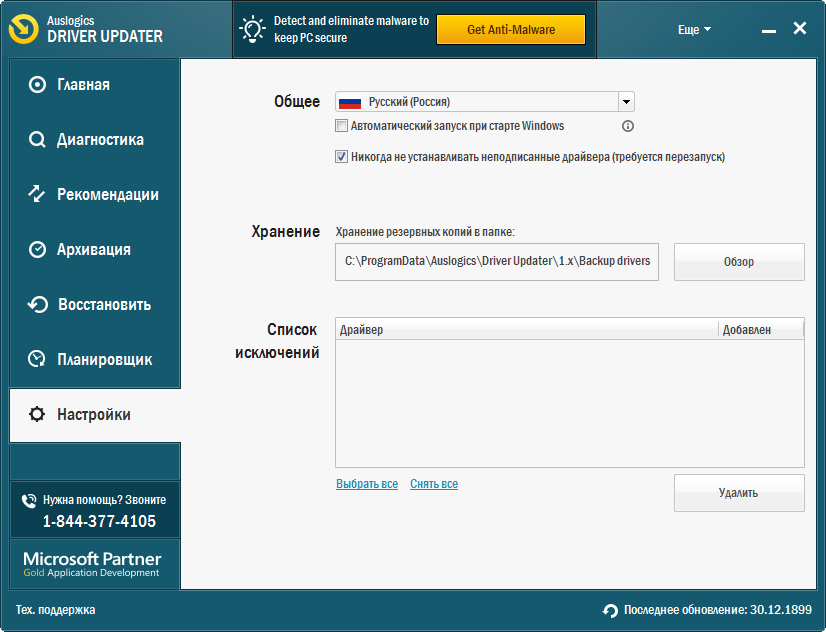Viewport: 826px width, 632px height.
Task: Click the Диагностика magnifier icon
Action: coord(37,140)
